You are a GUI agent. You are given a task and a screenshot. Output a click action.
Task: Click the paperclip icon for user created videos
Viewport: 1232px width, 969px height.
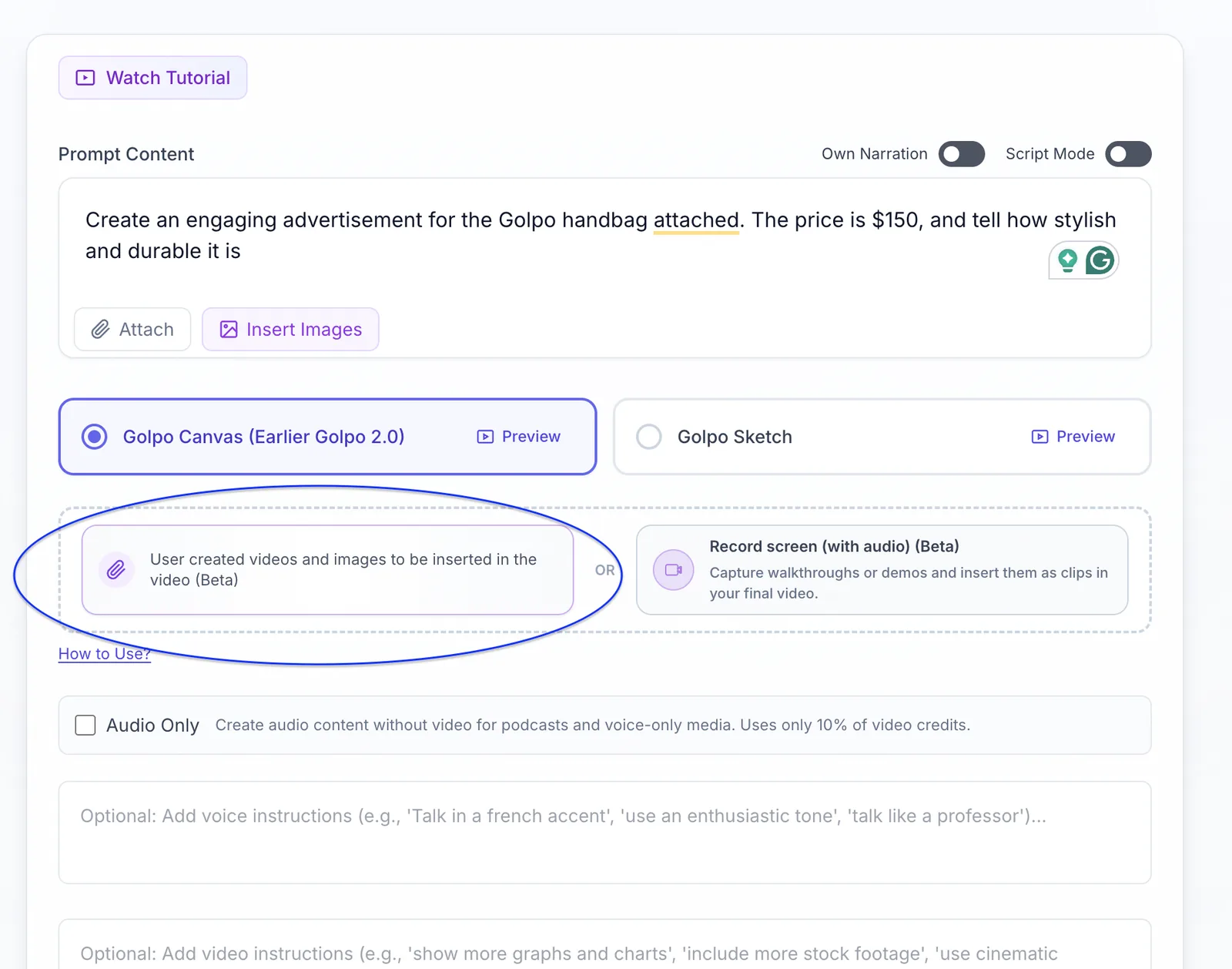point(116,570)
